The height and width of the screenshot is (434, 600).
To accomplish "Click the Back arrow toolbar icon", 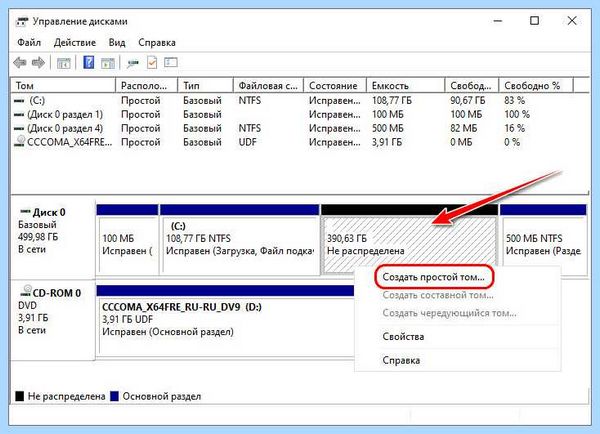I will pyautogui.click(x=20, y=62).
